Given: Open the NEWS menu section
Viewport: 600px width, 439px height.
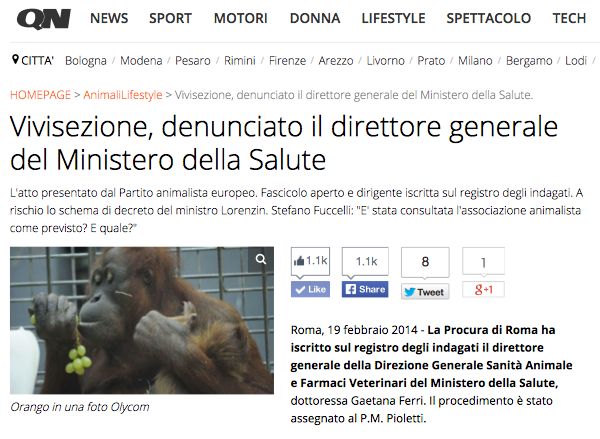Looking at the screenshot, I should pyautogui.click(x=109, y=18).
